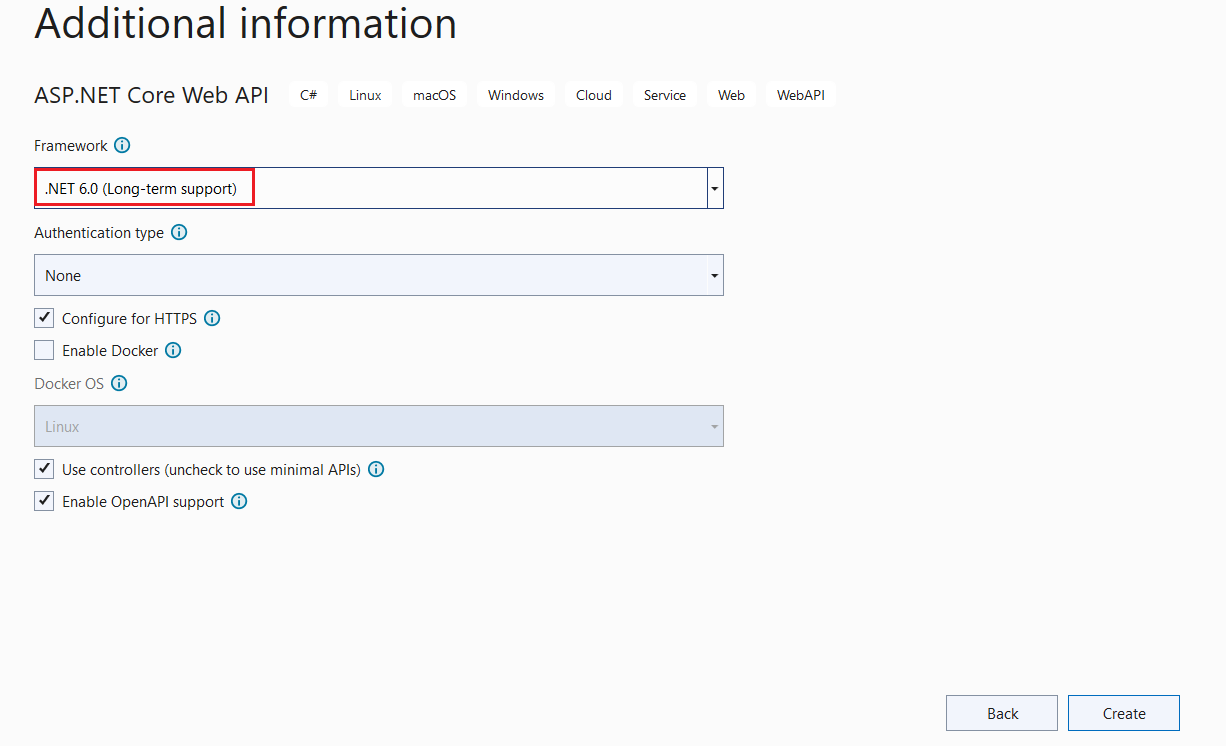The image size is (1226, 746).
Task: Open the Docker OS dropdown
Action: pyautogui.click(x=714, y=426)
